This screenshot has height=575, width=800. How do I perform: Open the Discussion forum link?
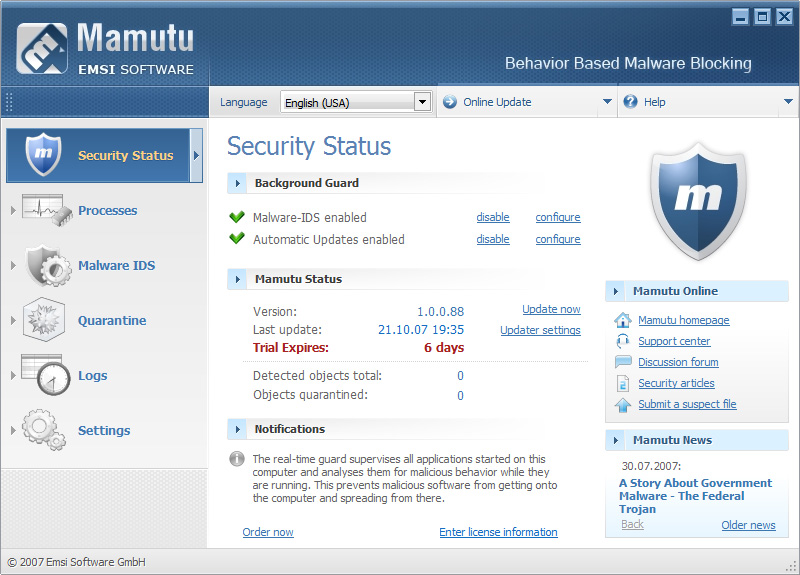678,362
